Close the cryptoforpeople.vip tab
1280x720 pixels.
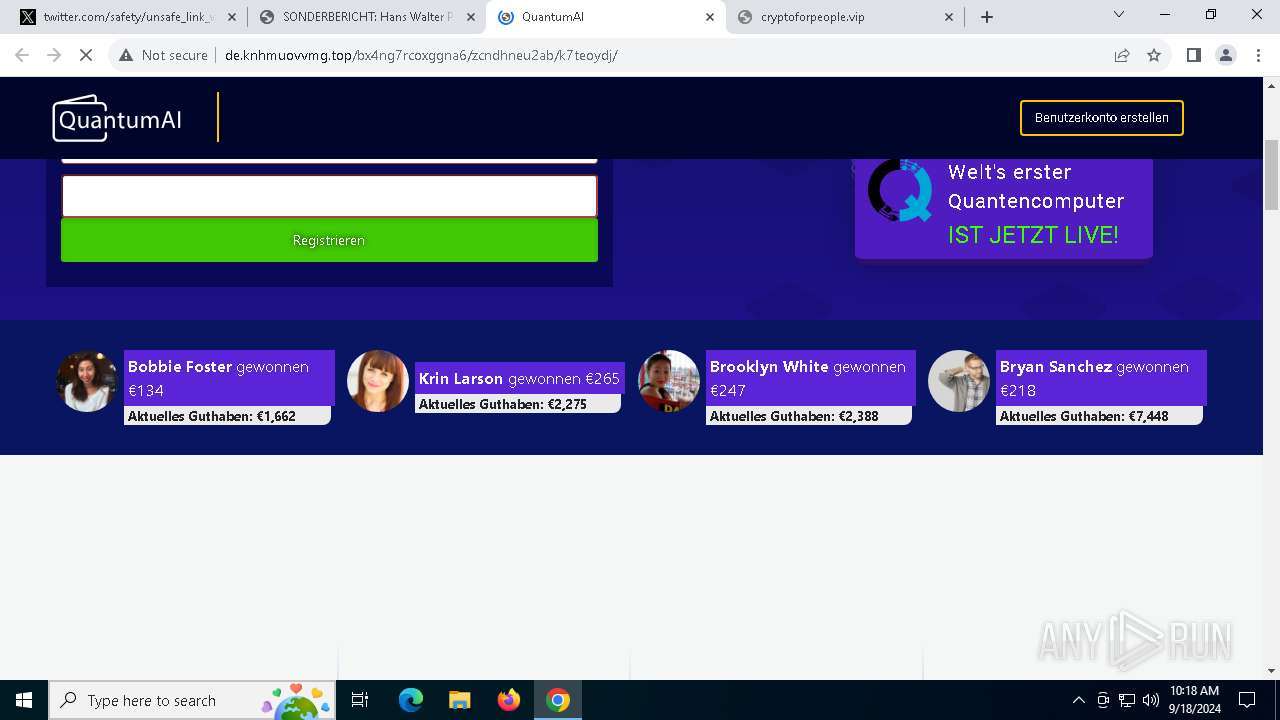click(x=949, y=17)
